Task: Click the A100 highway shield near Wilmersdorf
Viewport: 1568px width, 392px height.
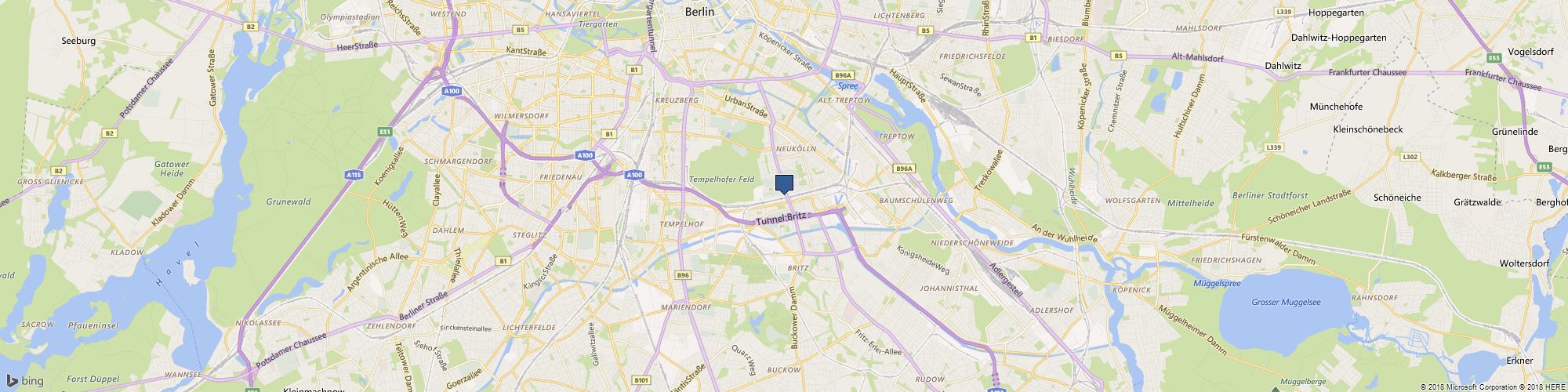Action: [x=451, y=92]
